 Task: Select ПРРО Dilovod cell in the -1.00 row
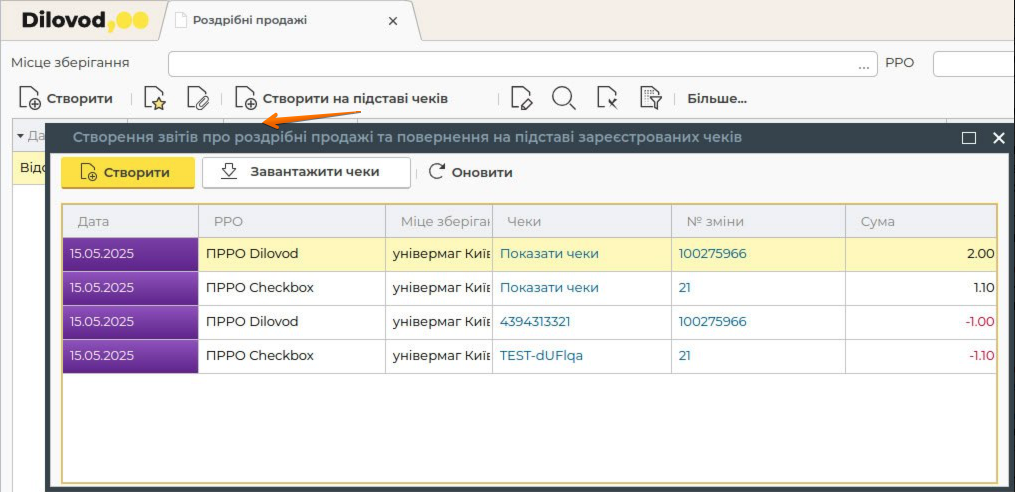point(292,322)
